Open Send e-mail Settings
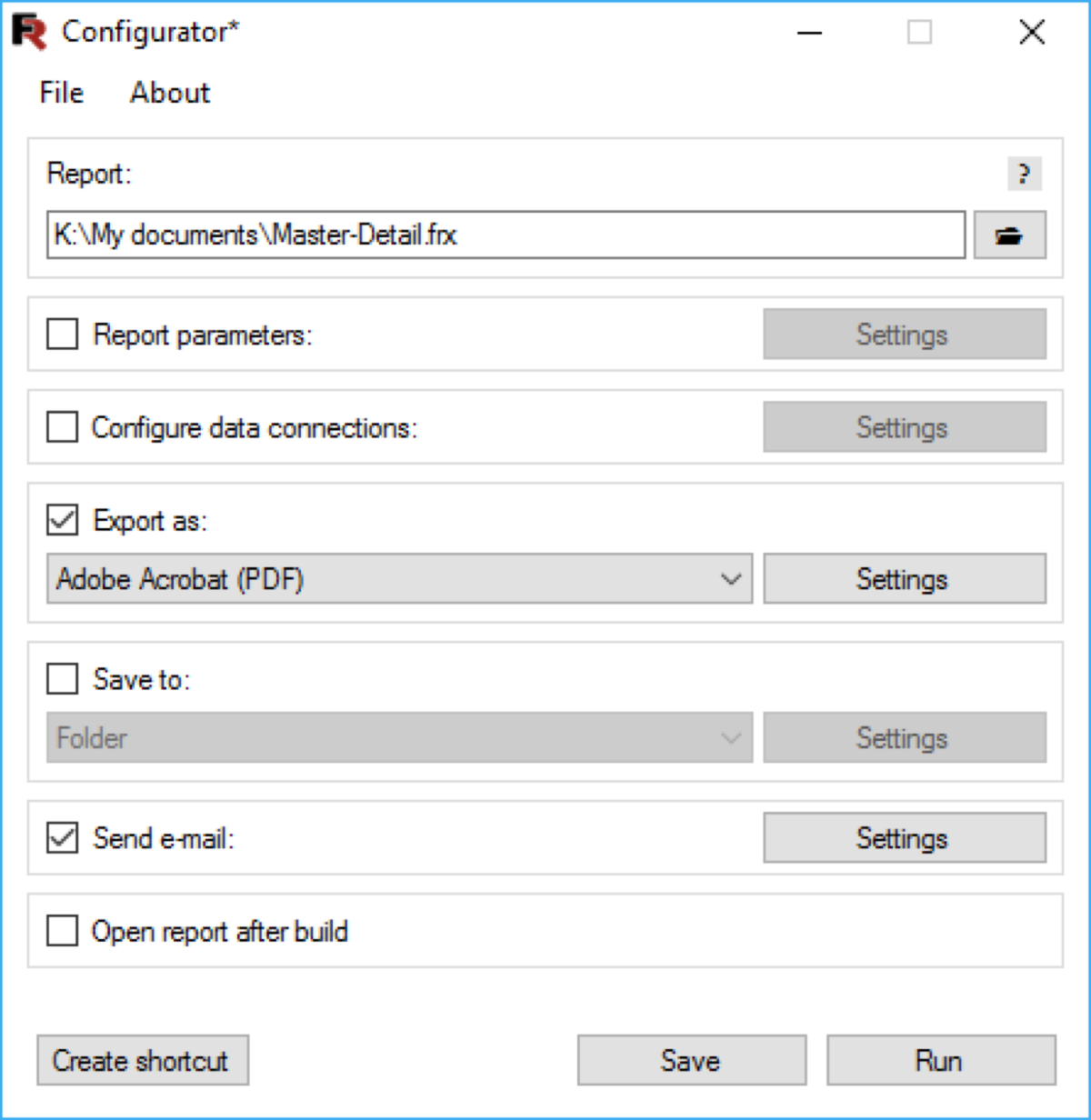 pos(904,837)
